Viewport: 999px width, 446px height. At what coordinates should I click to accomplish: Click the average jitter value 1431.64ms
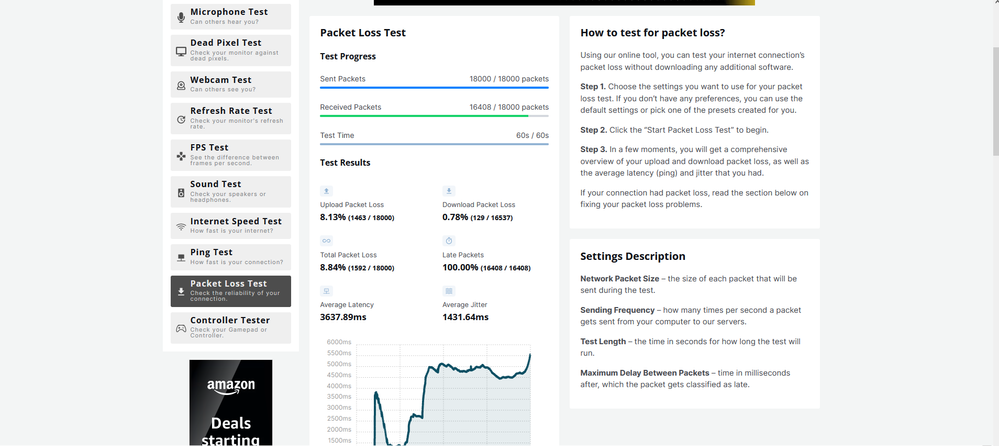[x=465, y=317]
